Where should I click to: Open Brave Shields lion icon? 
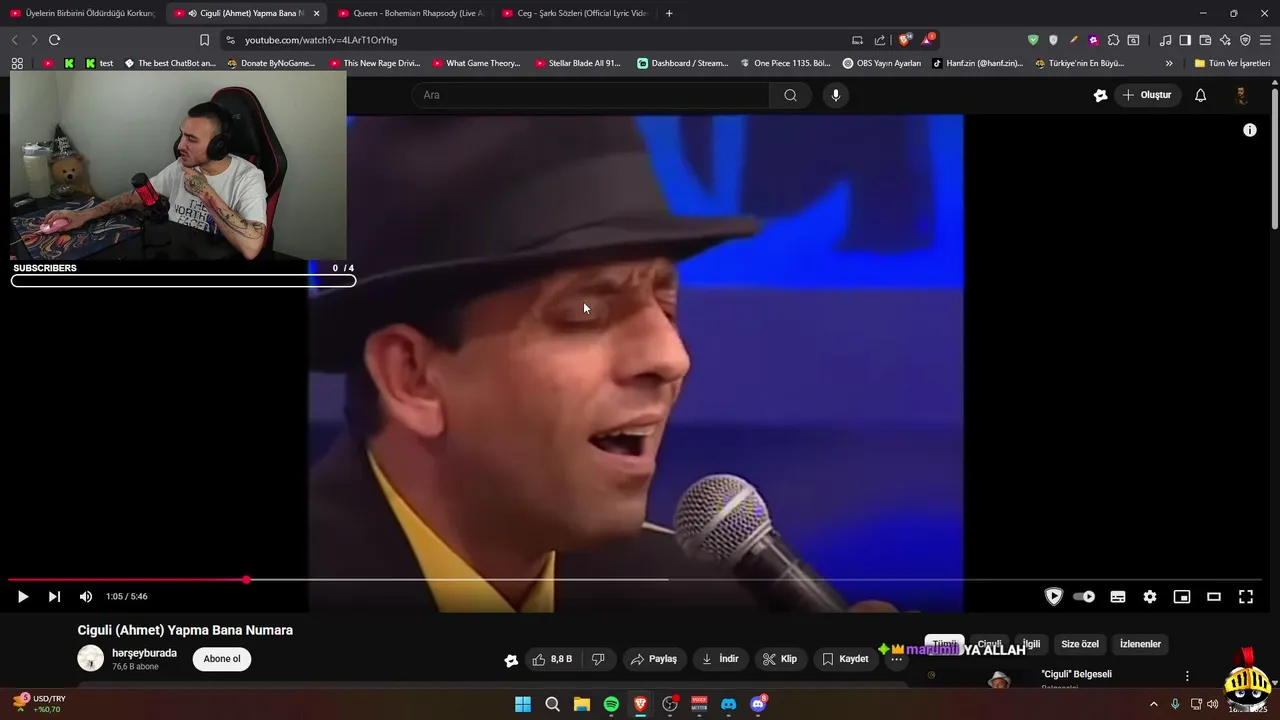(904, 40)
